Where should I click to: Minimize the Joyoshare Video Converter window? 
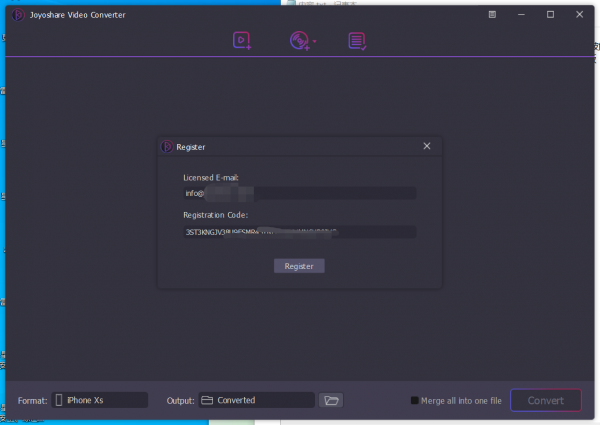(521, 15)
